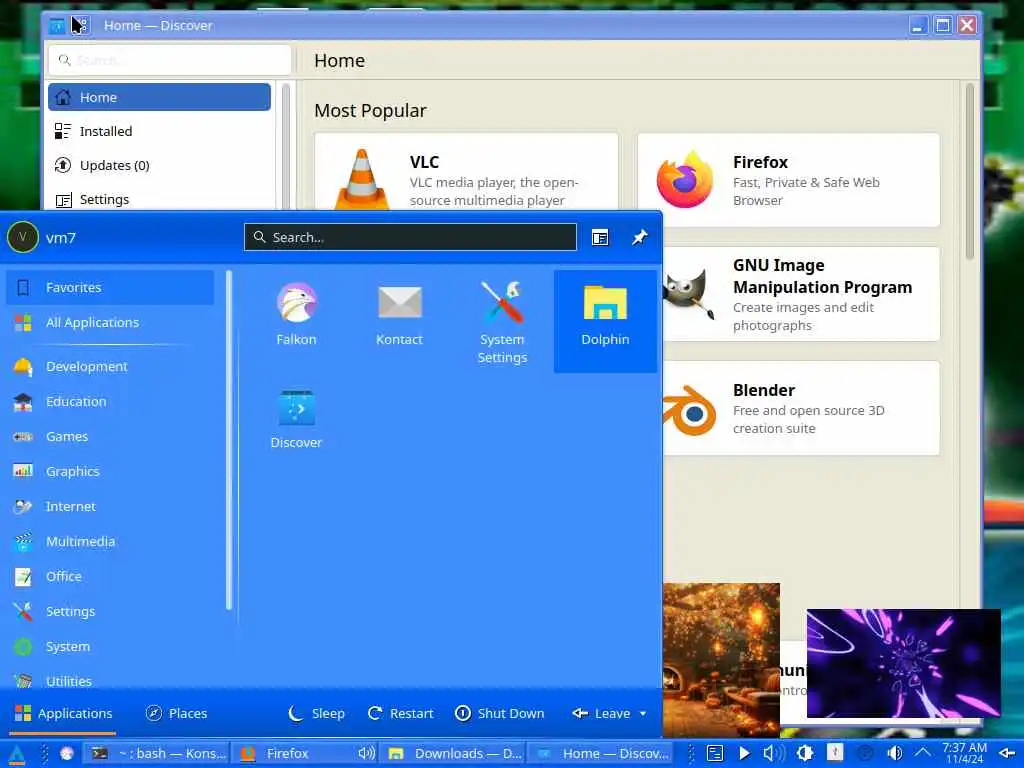Select Home in Discover sidebar
1024x768 pixels.
point(159,97)
